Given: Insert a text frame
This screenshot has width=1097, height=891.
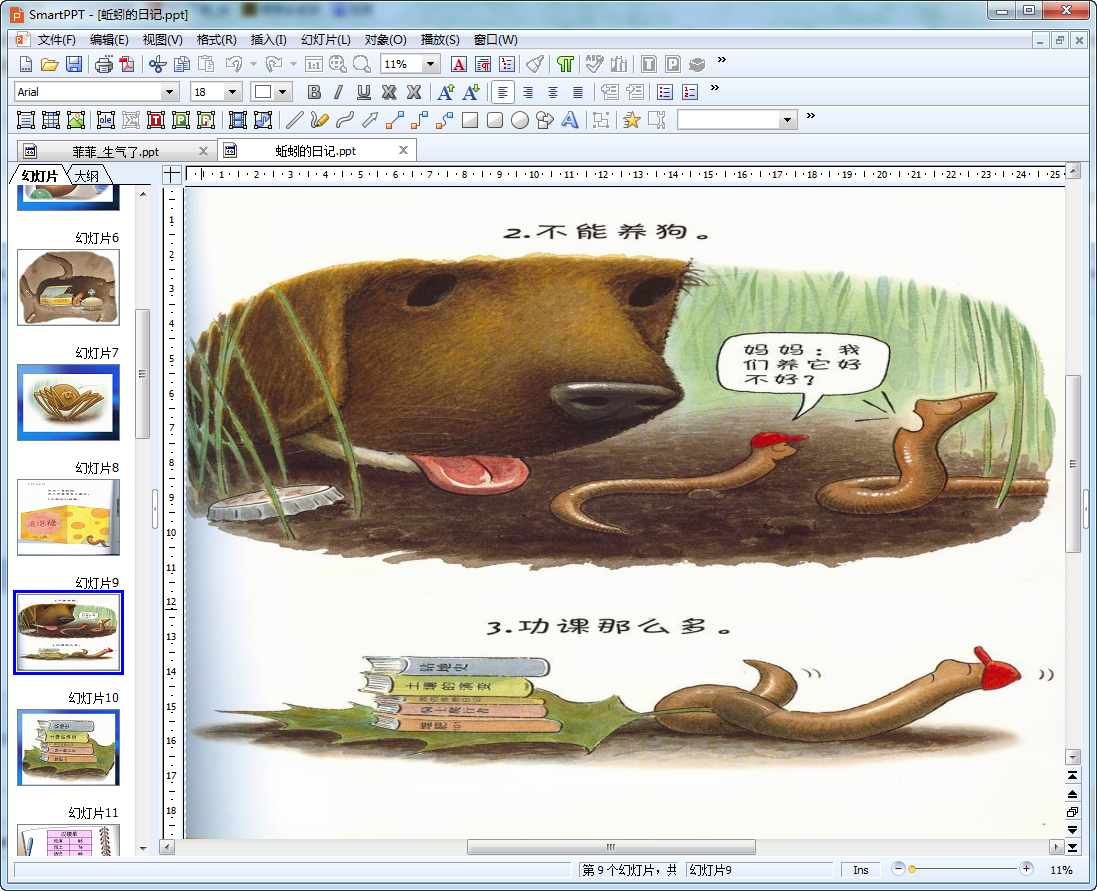Looking at the screenshot, I should tap(26, 120).
